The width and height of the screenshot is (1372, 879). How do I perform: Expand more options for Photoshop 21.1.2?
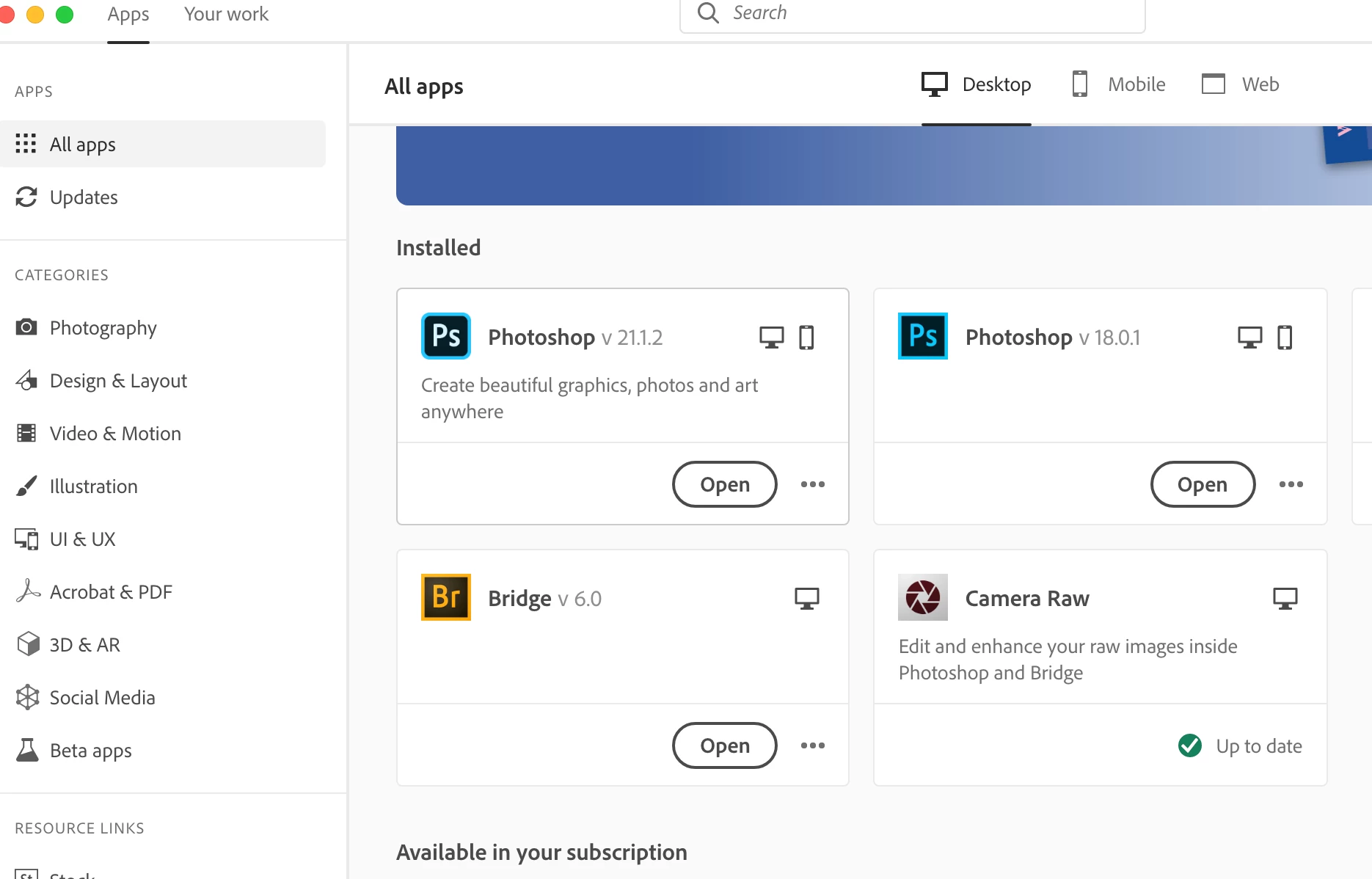click(813, 484)
